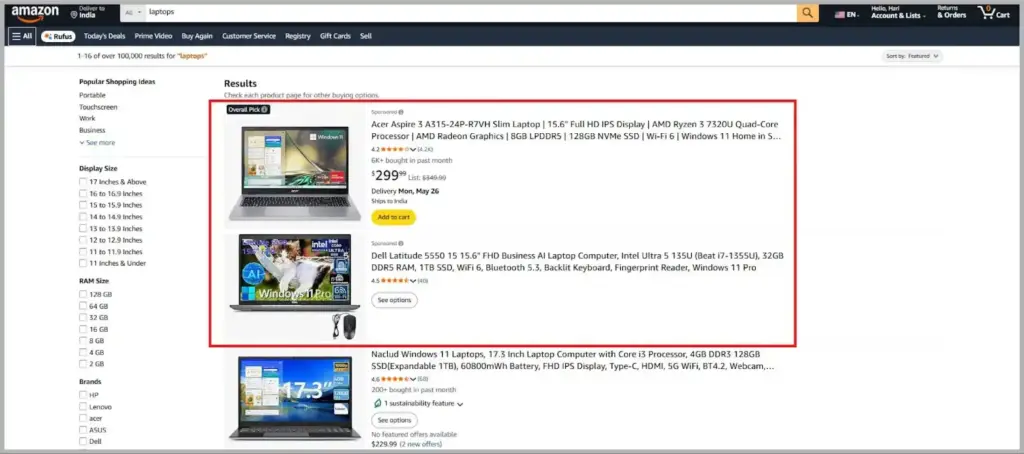This screenshot has height=454, width=1024.
Task: Click See options for Dell Latitude
Action: (394, 300)
